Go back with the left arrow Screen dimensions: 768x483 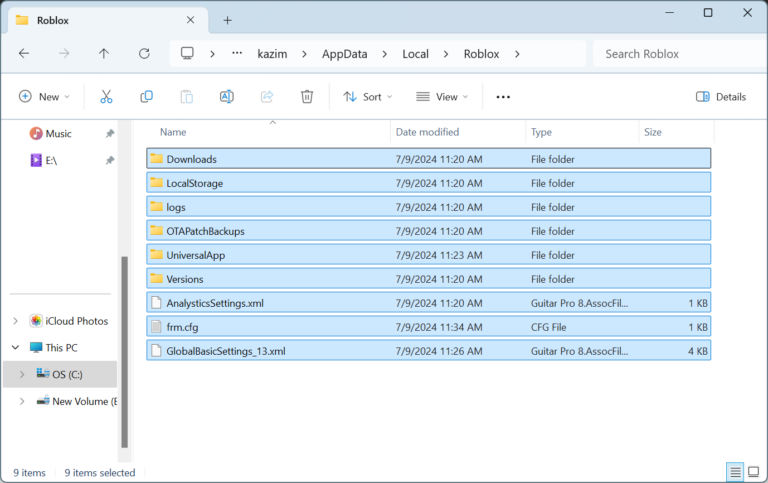click(24, 53)
